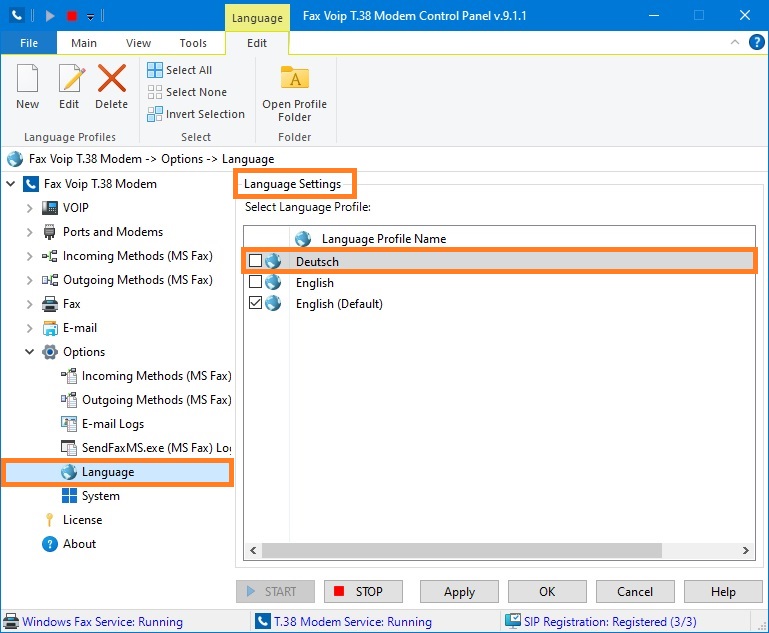The height and width of the screenshot is (633, 769).
Task: Open the License tree item
Action: pyautogui.click(x=82, y=520)
